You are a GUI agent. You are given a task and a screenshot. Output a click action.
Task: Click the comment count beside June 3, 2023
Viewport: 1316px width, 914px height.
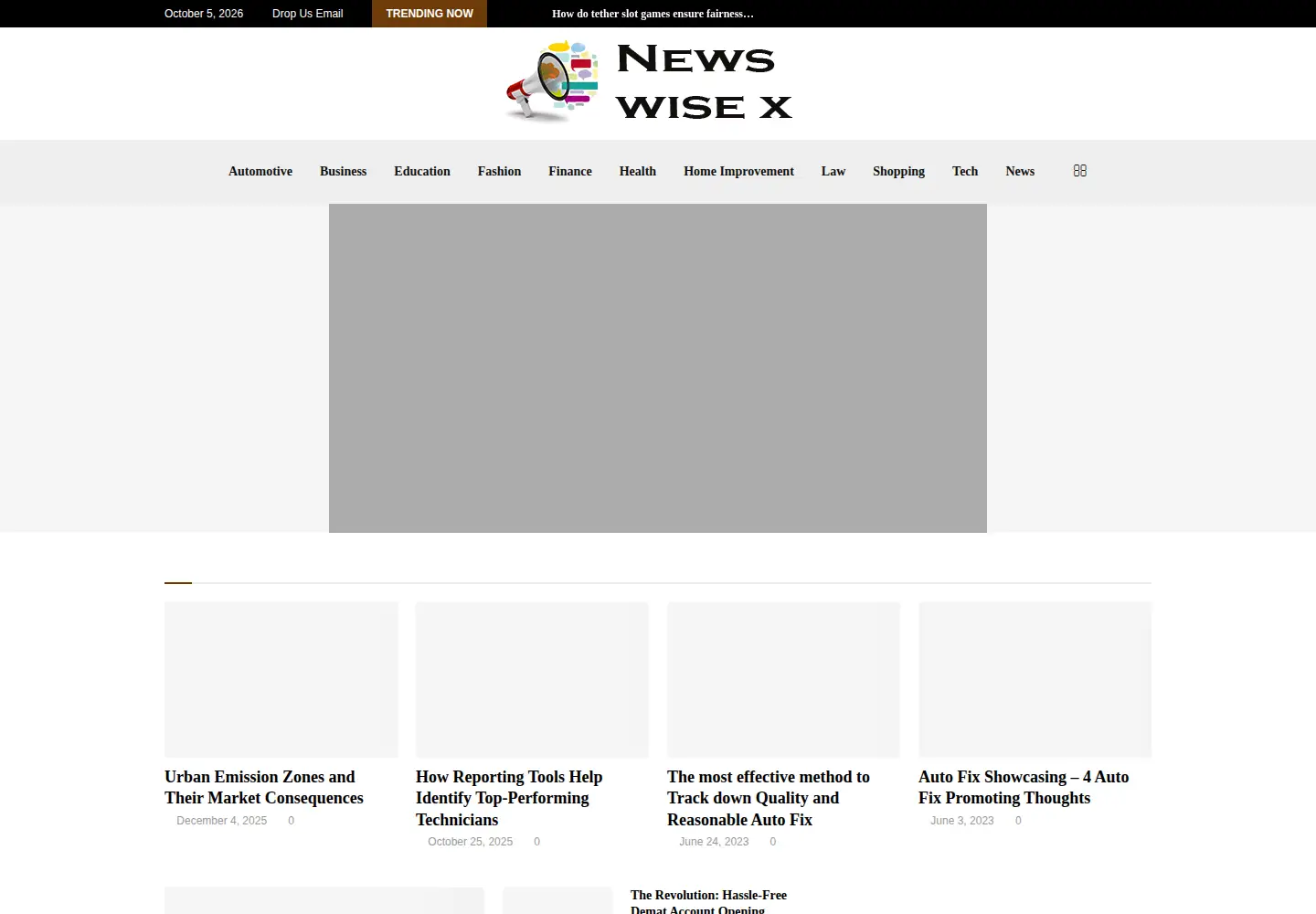(x=1018, y=821)
